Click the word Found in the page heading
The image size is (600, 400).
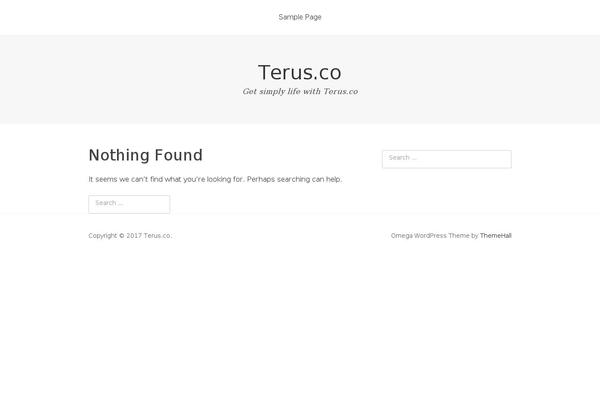(x=179, y=155)
